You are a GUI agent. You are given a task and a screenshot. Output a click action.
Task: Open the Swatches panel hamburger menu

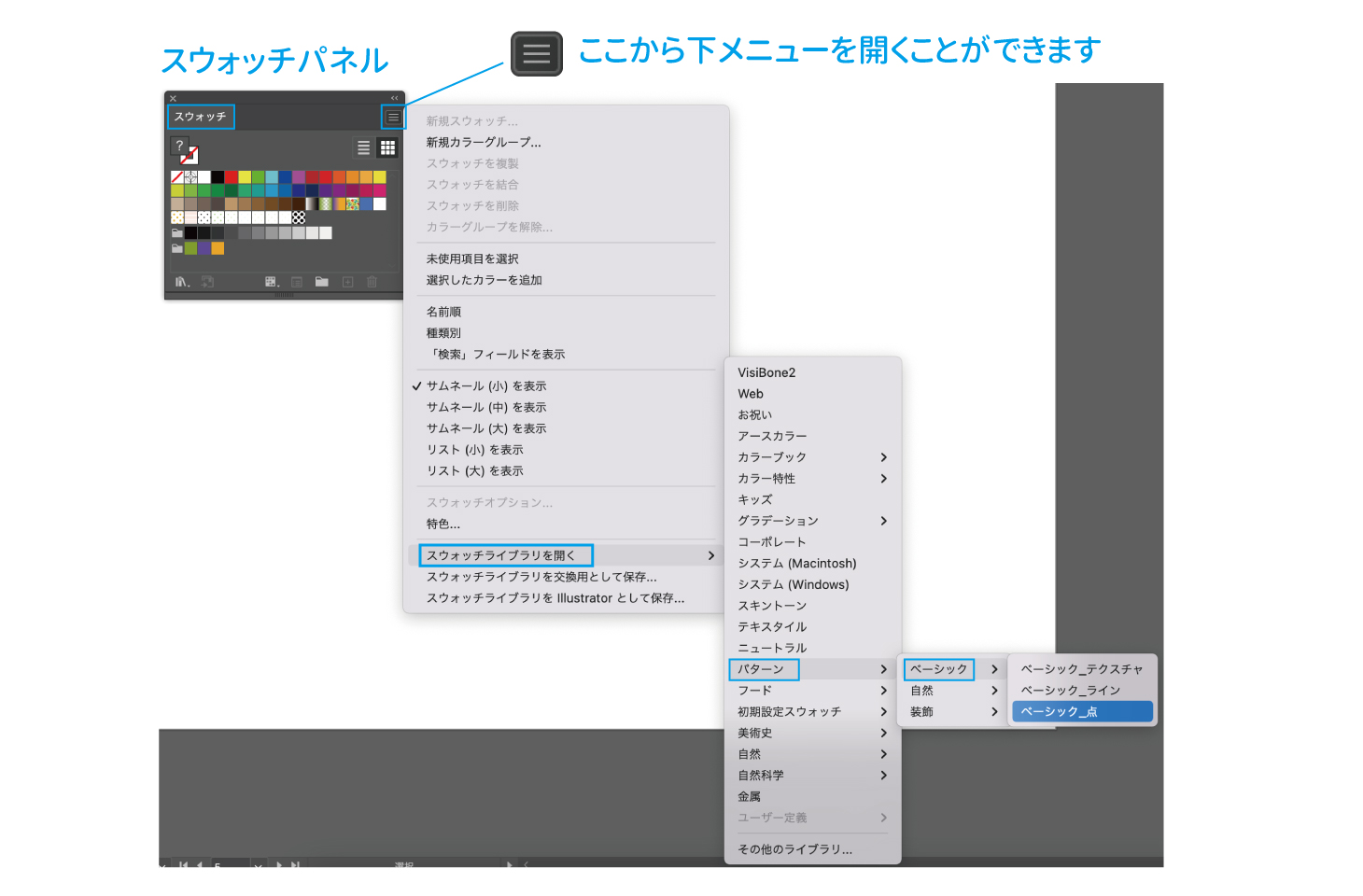coord(394,118)
